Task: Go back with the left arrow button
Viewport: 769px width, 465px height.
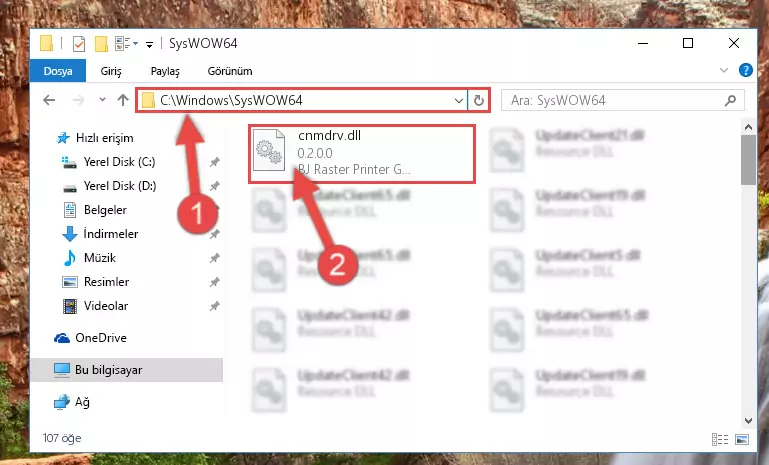Action: point(49,101)
